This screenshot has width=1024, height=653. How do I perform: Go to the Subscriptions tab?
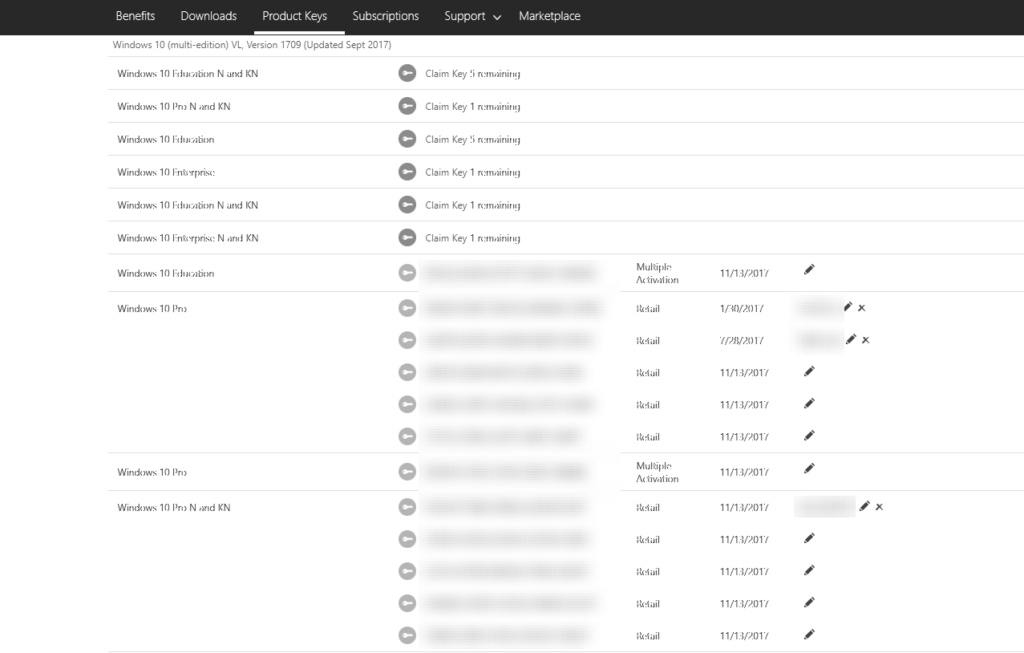coord(385,16)
